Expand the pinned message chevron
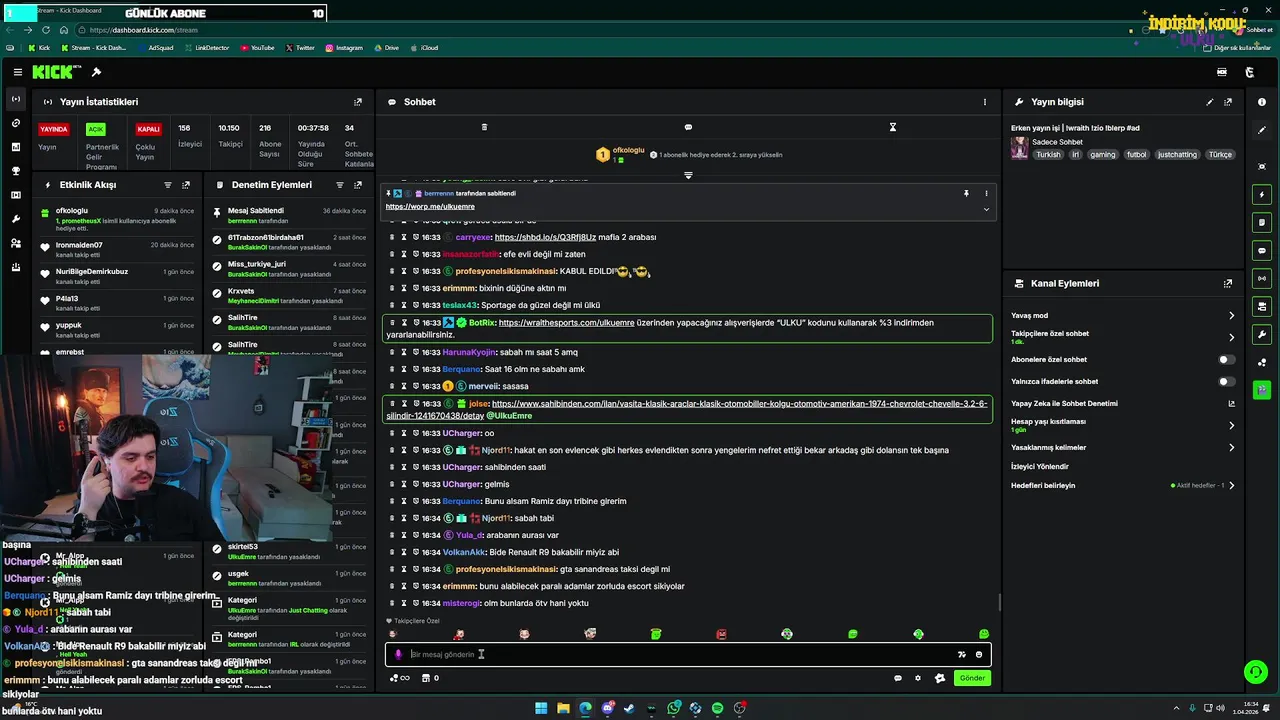Viewport: 1280px width, 720px height. tap(986, 209)
